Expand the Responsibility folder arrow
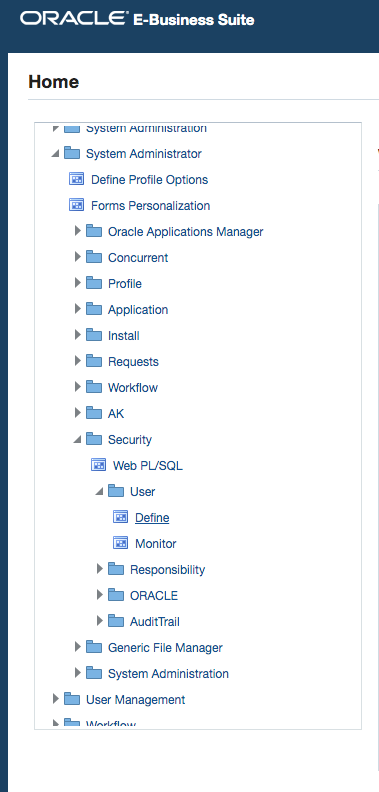The image size is (379, 792). point(100,569)
